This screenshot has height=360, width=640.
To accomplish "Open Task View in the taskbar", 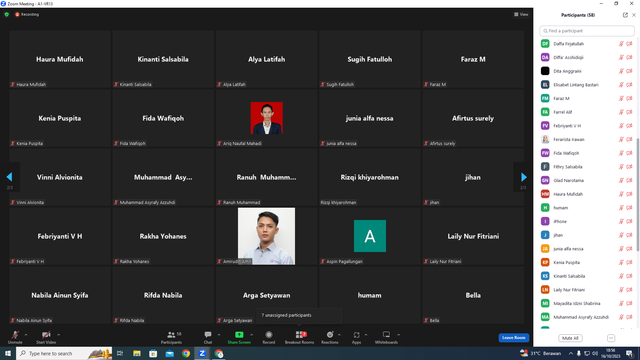I will click(120, 353).
